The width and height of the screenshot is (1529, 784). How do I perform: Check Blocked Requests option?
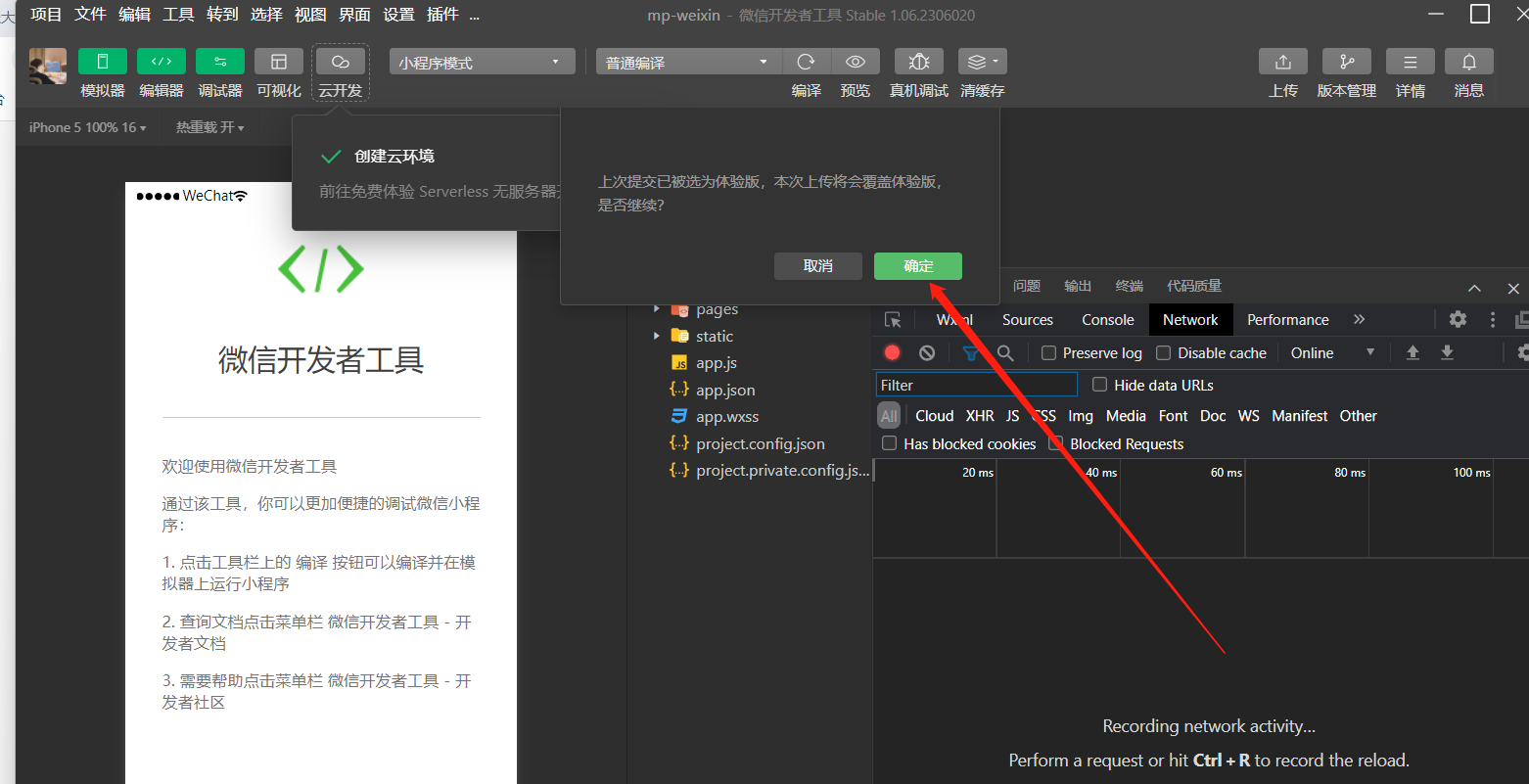pos(1055,443)
